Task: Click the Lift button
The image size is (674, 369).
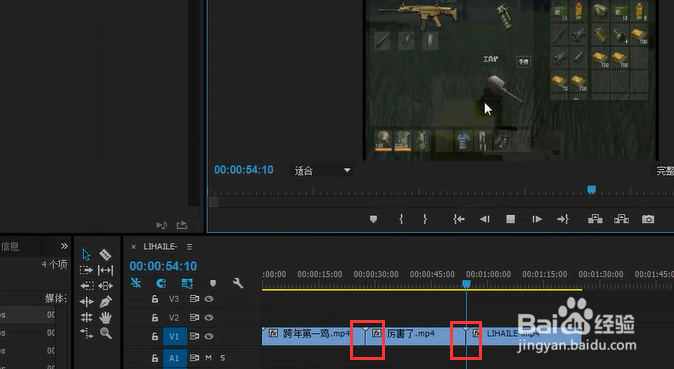Action: pos(595,219)
